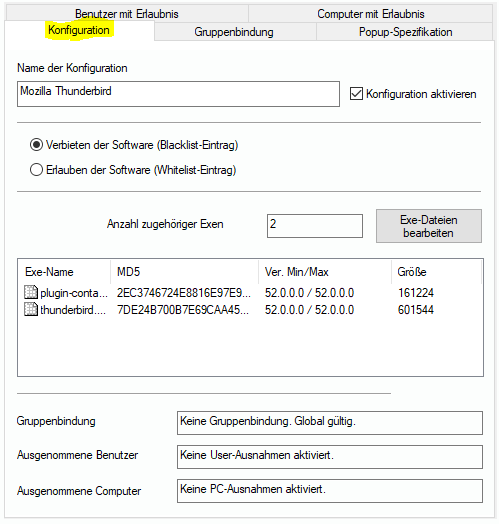Click the plugin-conta... file icon
The height and width of the screenshot is (524, 499).
pyautogui.click(x=31, y=292)
